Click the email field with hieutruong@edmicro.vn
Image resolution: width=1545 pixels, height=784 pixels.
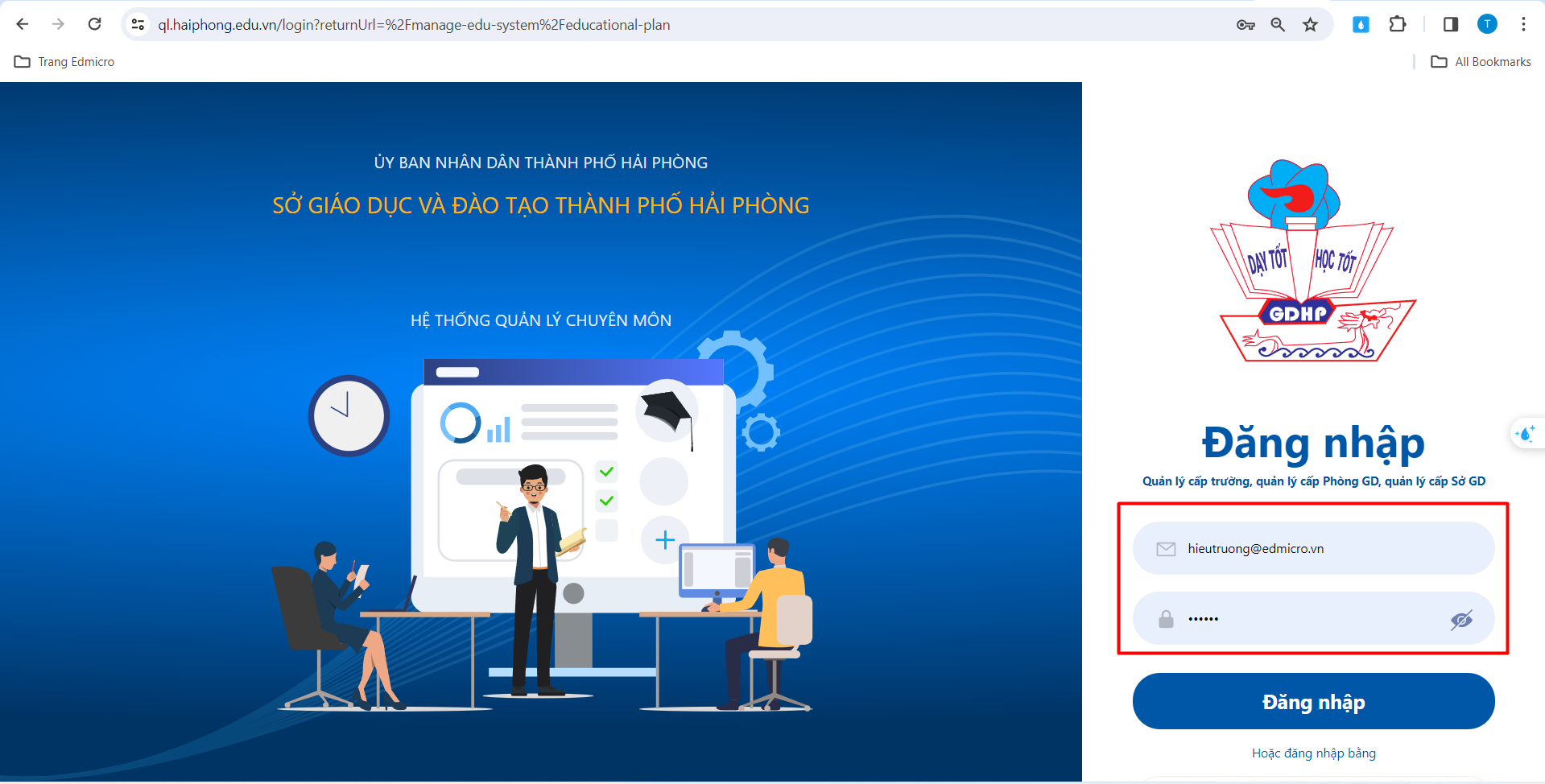(1320, 548)
